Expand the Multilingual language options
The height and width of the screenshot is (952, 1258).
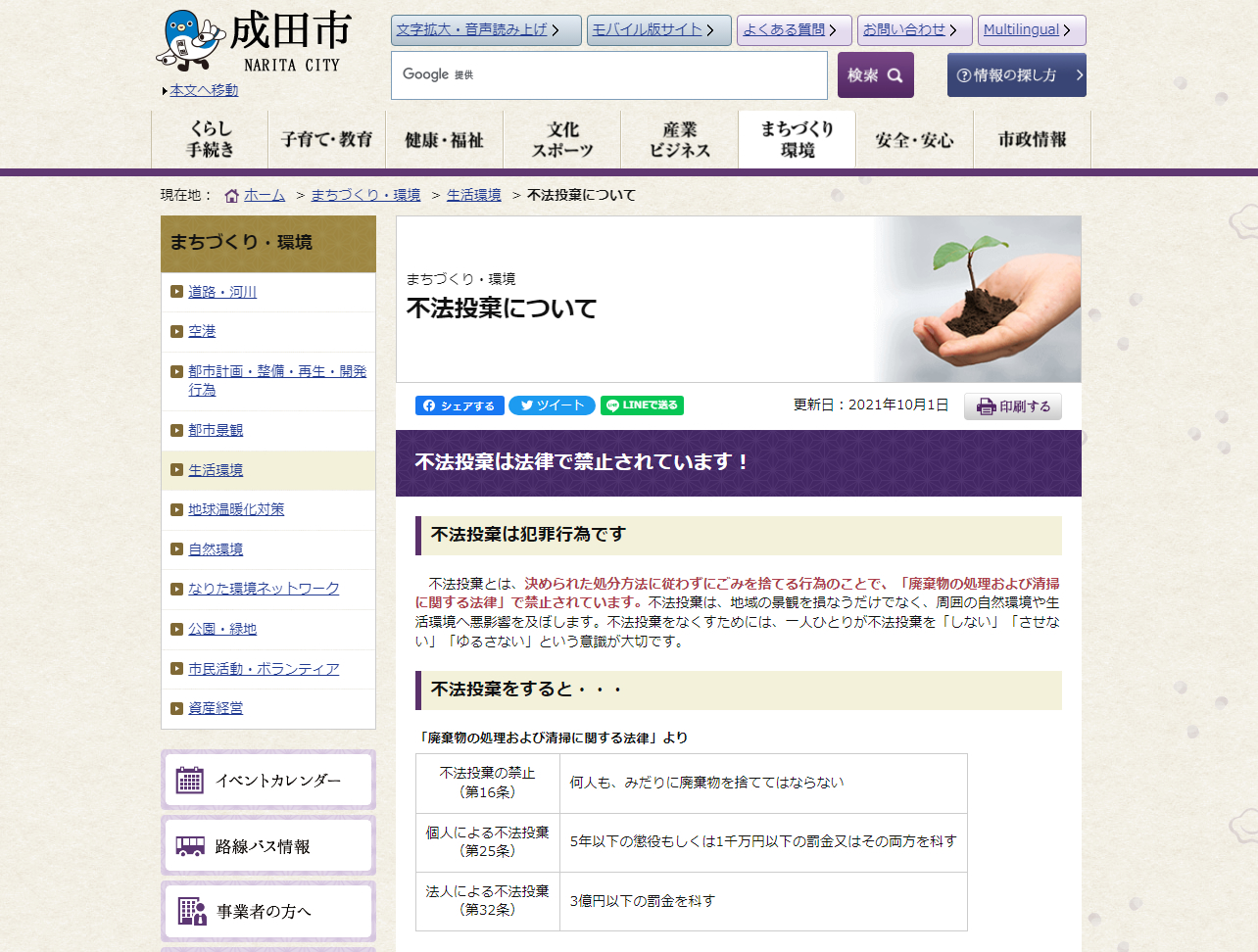1031,30
